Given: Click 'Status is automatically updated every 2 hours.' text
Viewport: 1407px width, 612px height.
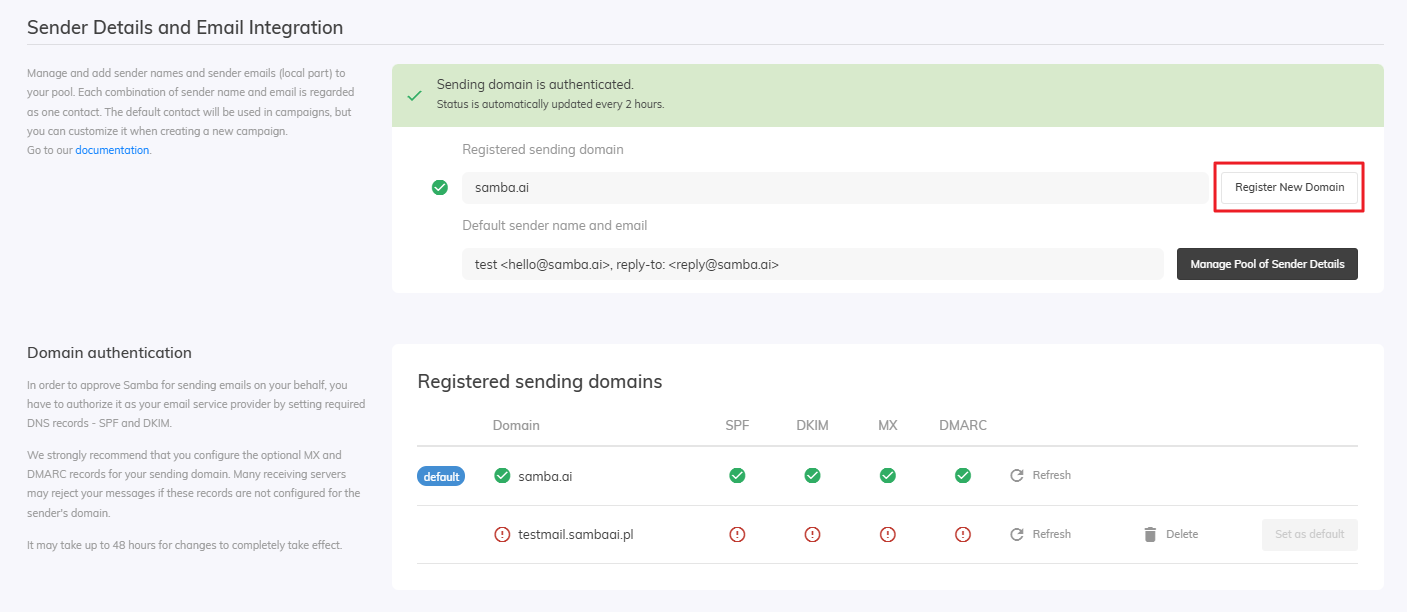Looking at the screenshot, I should [x=550, y=104].
